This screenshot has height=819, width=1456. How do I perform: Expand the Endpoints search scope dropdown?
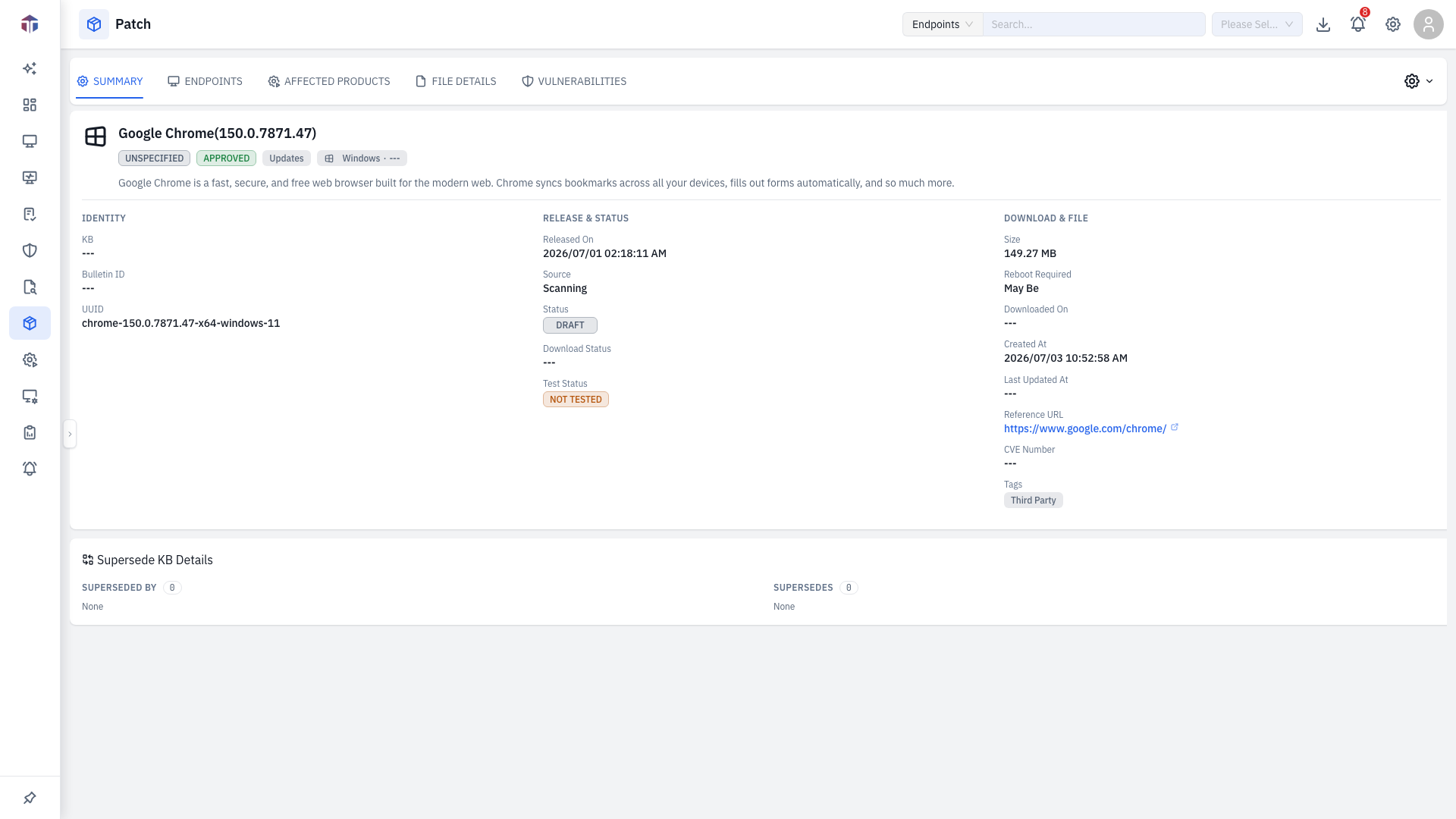pyautogui.click(x=943, y=24)
